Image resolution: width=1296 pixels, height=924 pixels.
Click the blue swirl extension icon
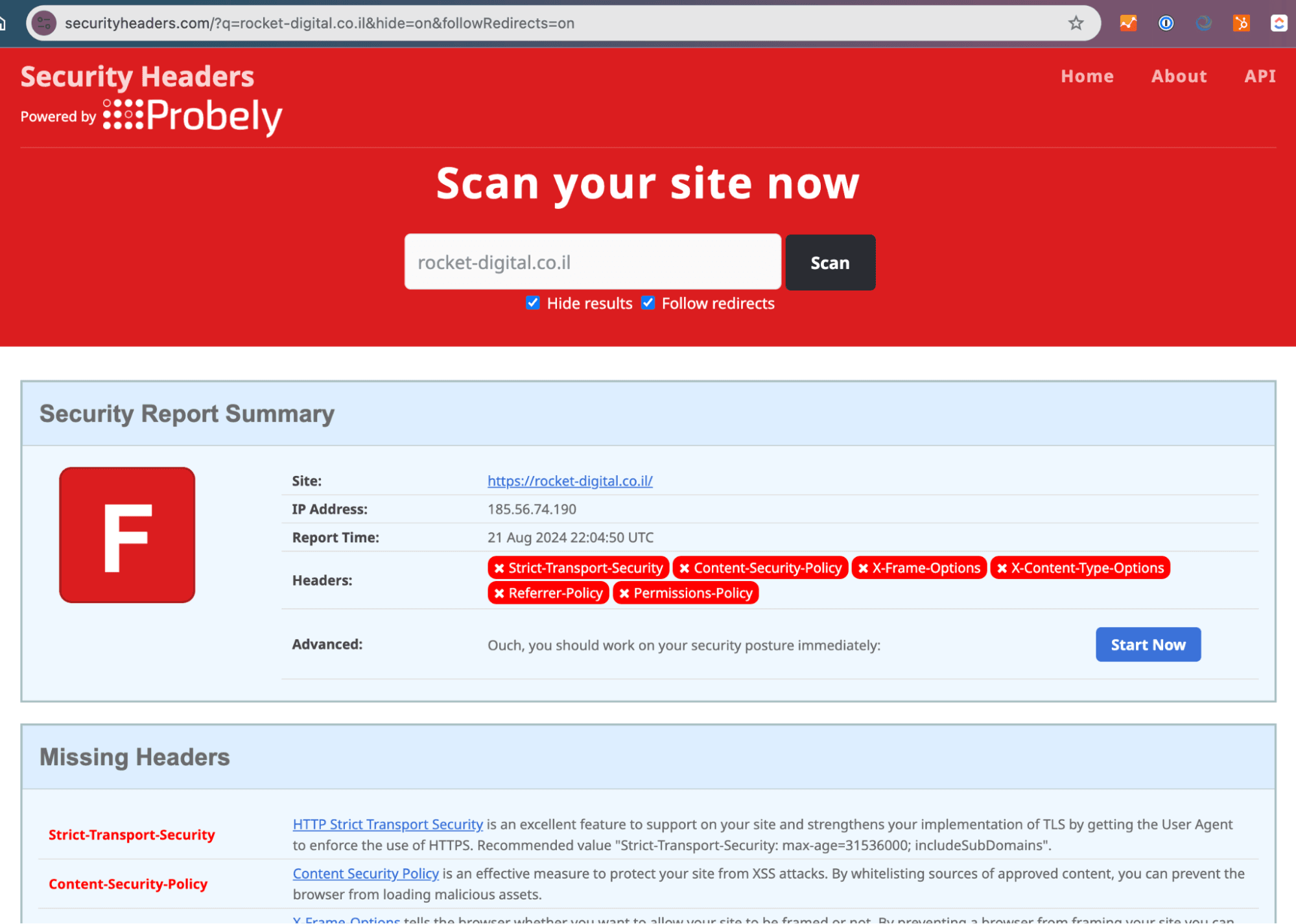pos(1203,23)
